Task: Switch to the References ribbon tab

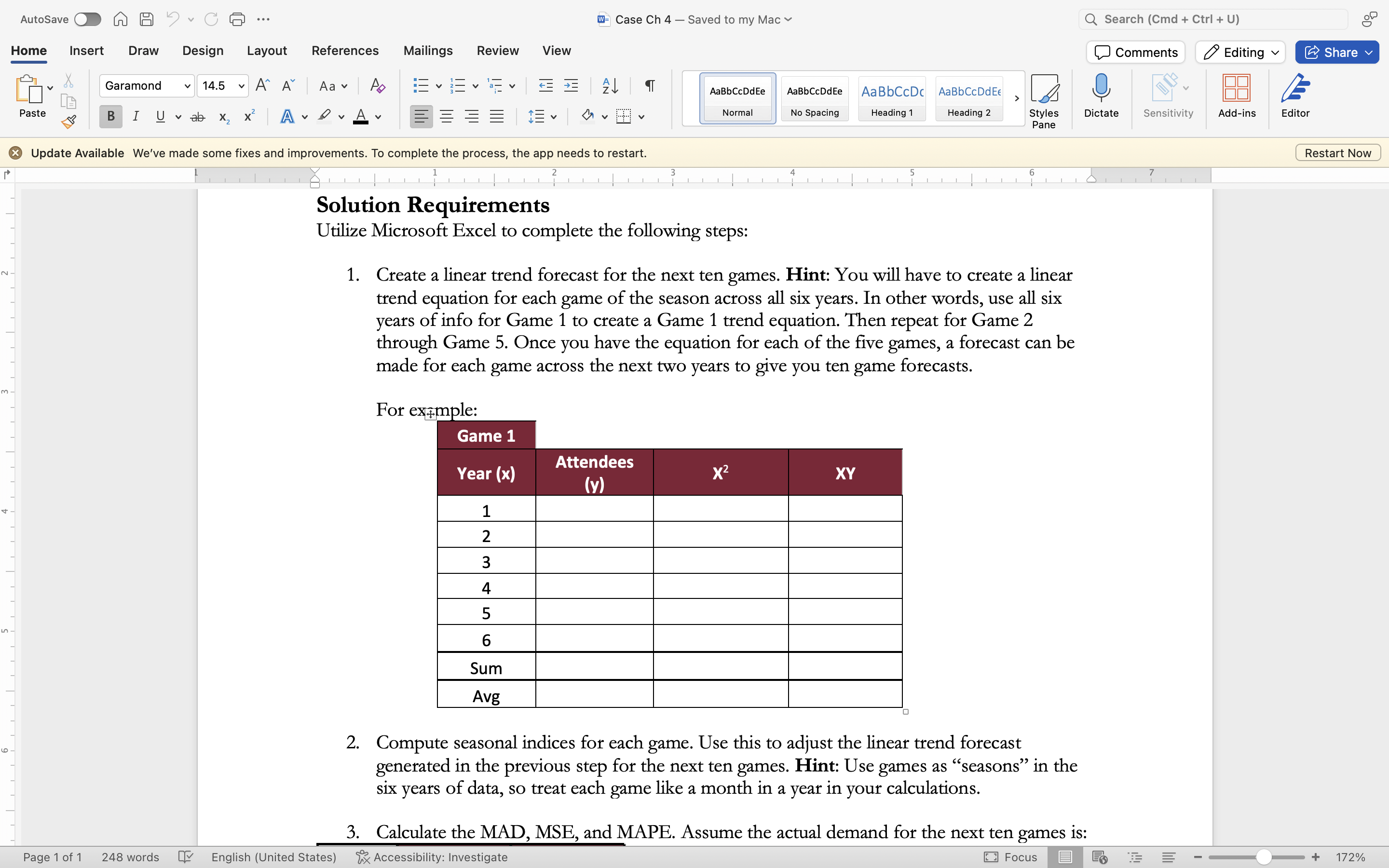Action: pos(345,51)
